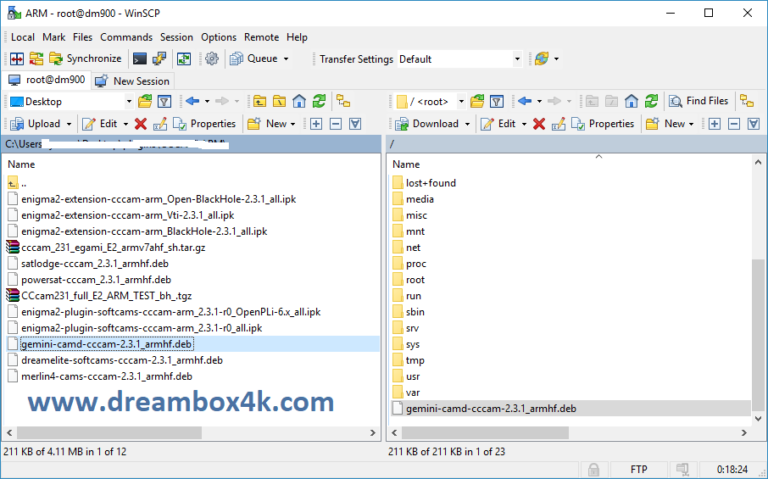Go to local root directory icon
This screenshot has height=479, width=768.
[279, 101]
